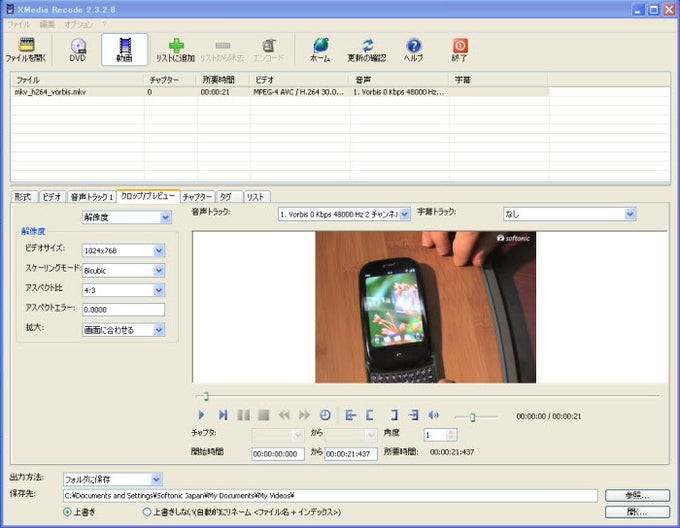Open the File (ファイル) menu
Viewport: 680px width, 528px height.
coord(18,24)
